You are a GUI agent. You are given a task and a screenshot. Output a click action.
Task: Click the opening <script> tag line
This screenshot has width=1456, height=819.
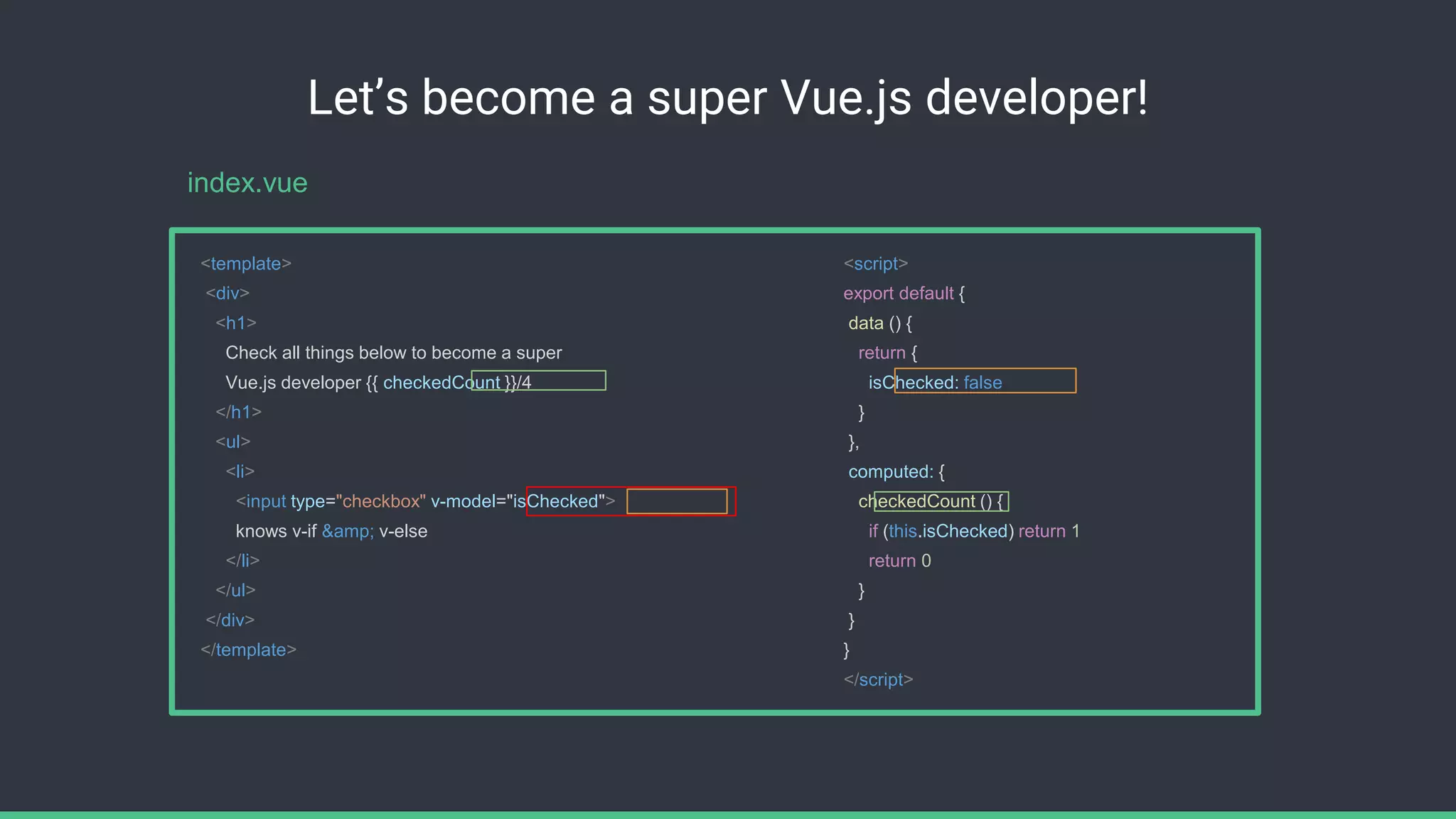pyautogui.click(x=876, y=264)
